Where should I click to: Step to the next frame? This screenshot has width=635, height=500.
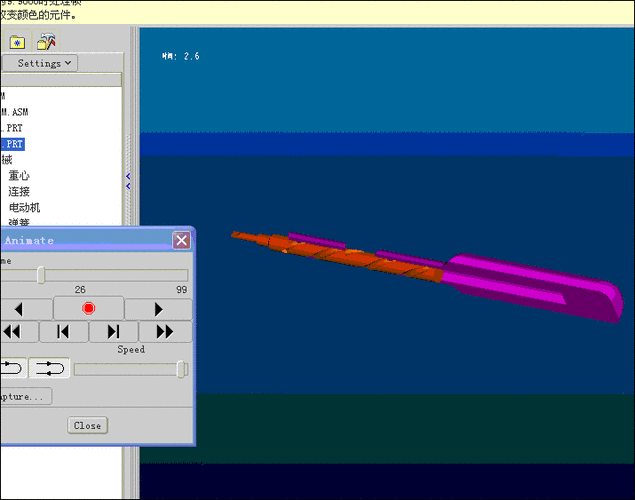[113, 332]
